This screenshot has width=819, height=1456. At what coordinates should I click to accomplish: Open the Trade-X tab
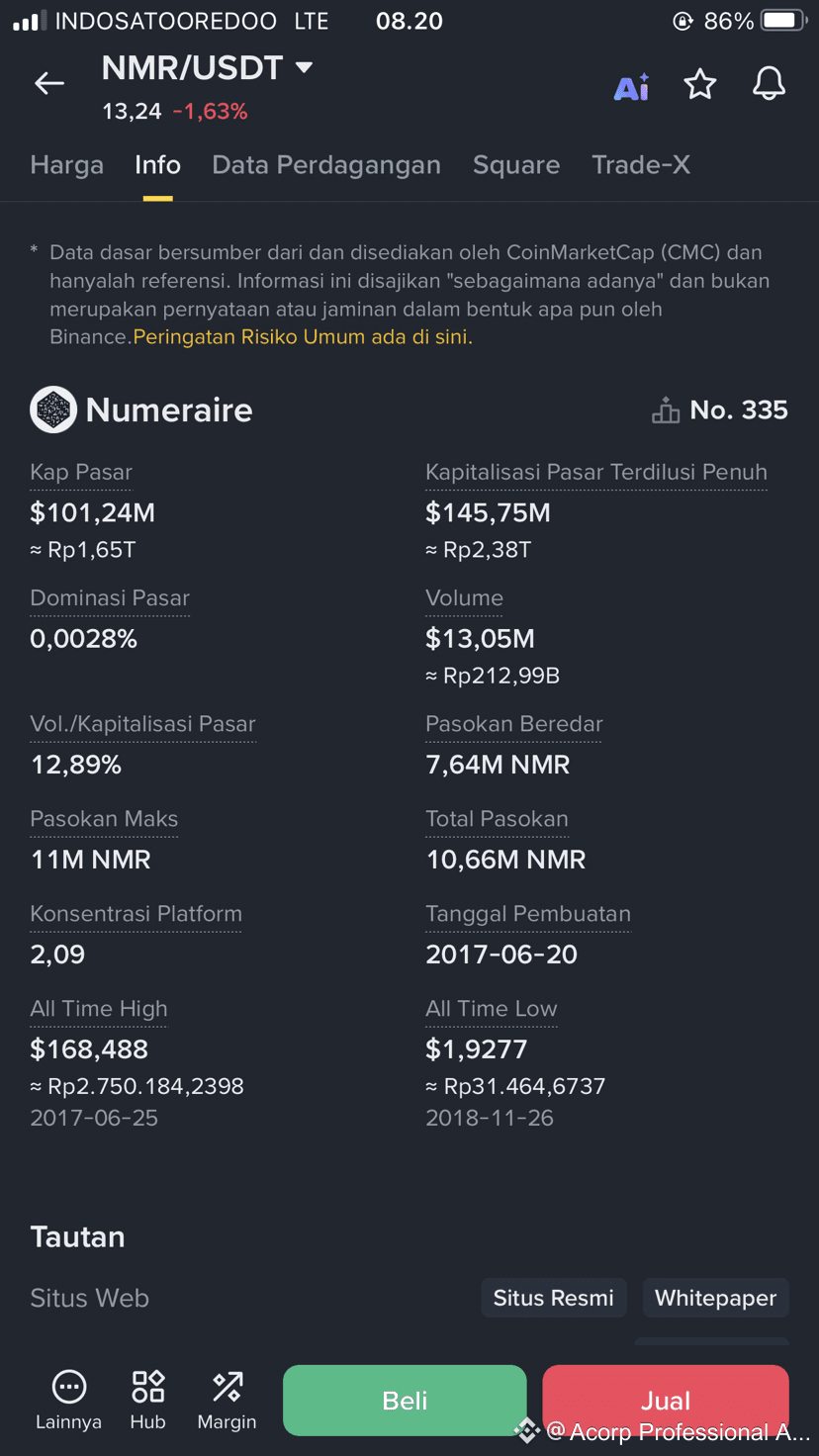(641, 165)
